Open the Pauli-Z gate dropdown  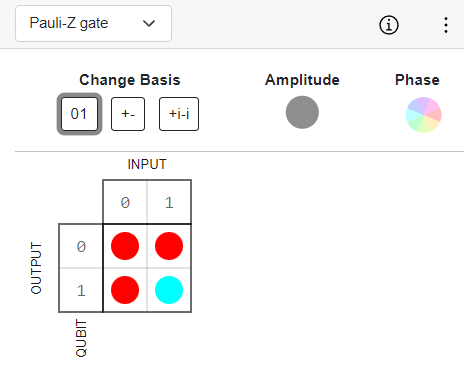[93, 23]
